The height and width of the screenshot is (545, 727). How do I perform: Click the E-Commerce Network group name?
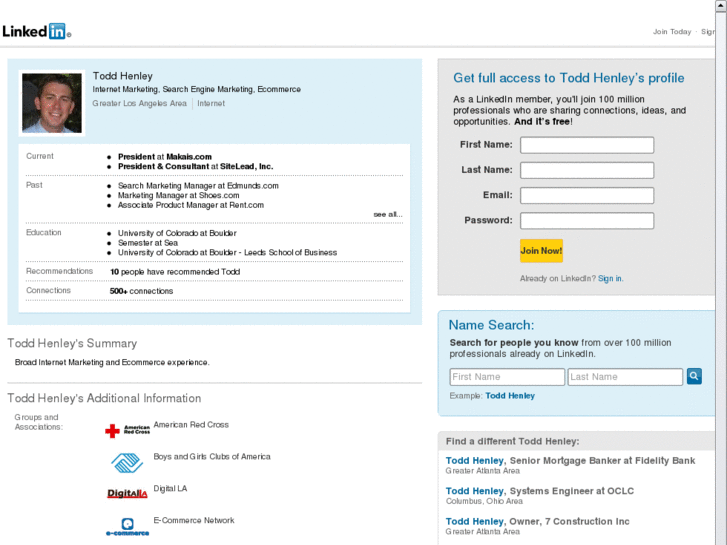[194, 520]
